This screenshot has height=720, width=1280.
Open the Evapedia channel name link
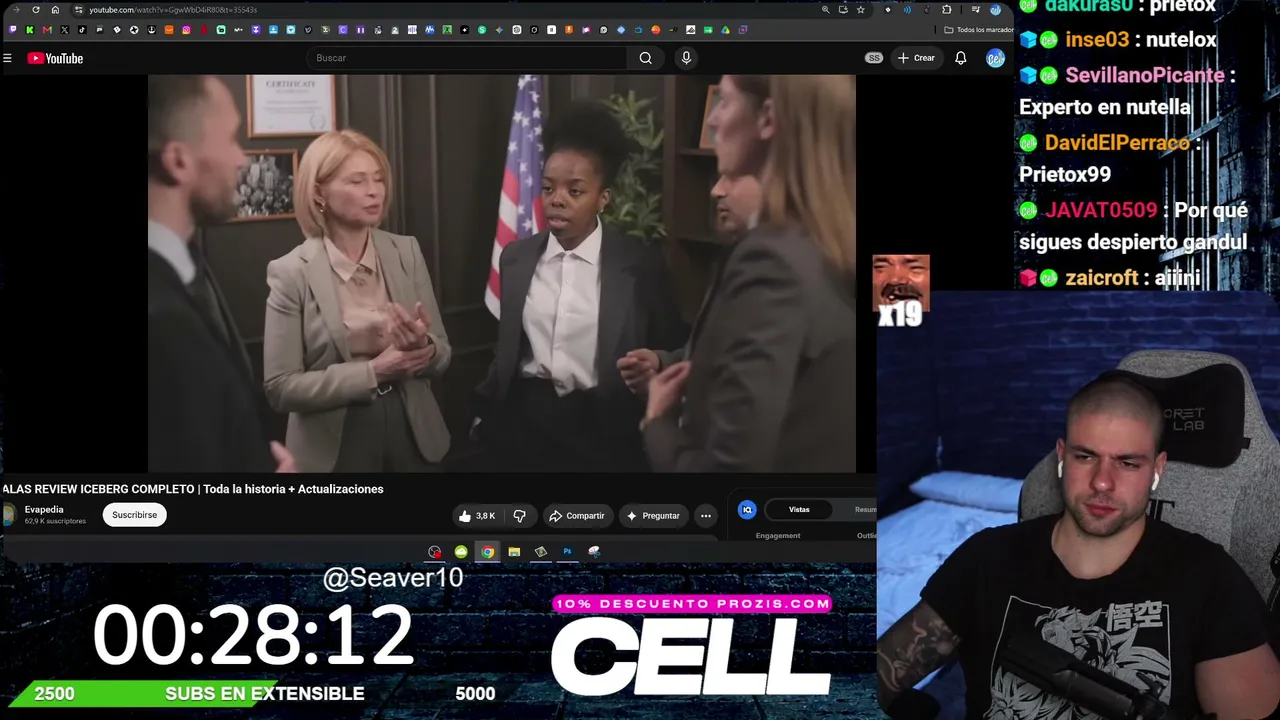pyautogui.click(x=44, y=510)
